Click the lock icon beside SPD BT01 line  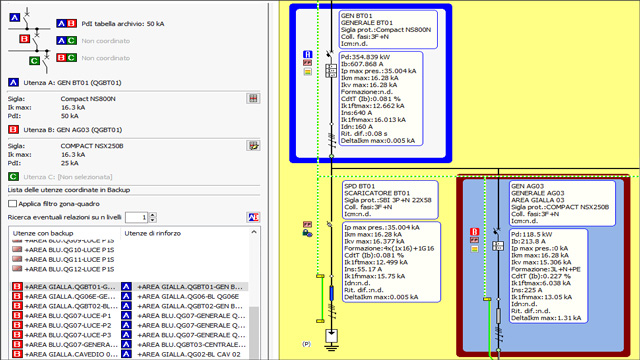pyautogui.click(x=307, y=233)
